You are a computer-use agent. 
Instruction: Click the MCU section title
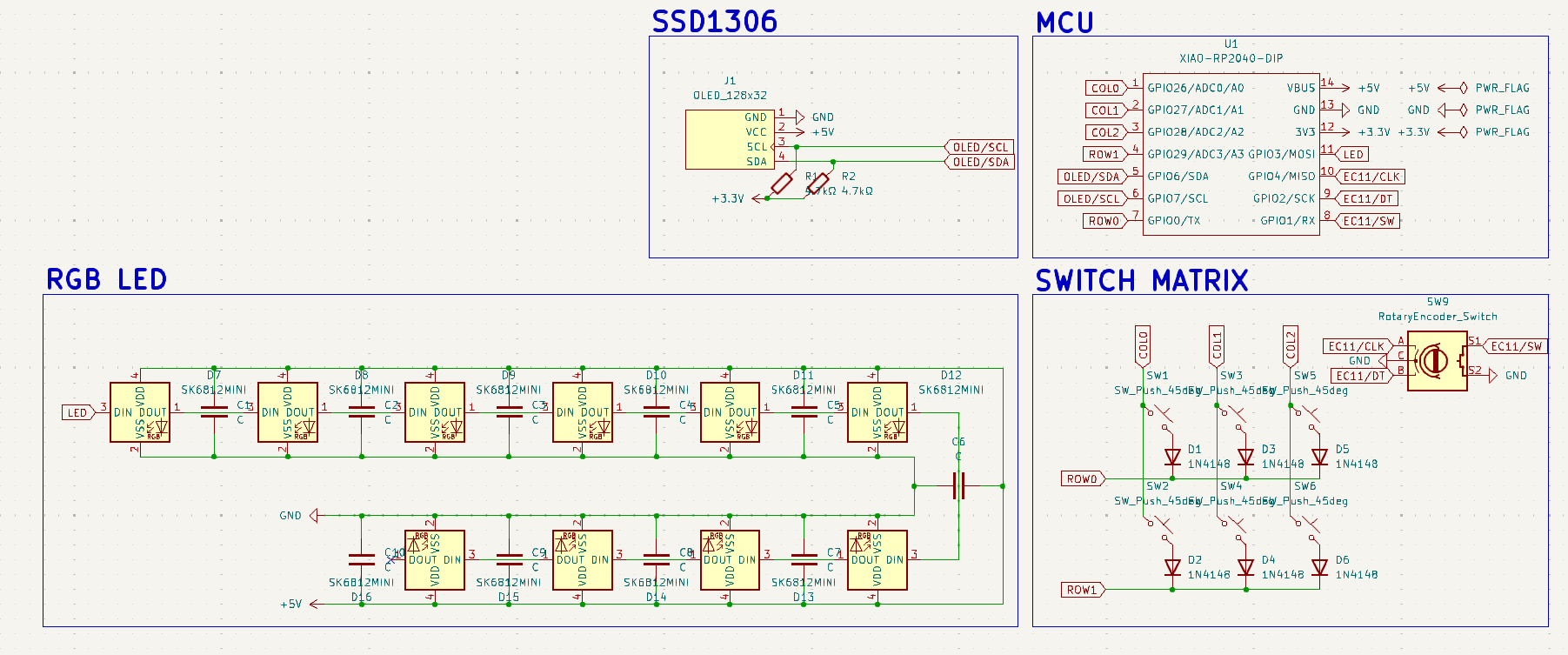(x=1064, y=23)
